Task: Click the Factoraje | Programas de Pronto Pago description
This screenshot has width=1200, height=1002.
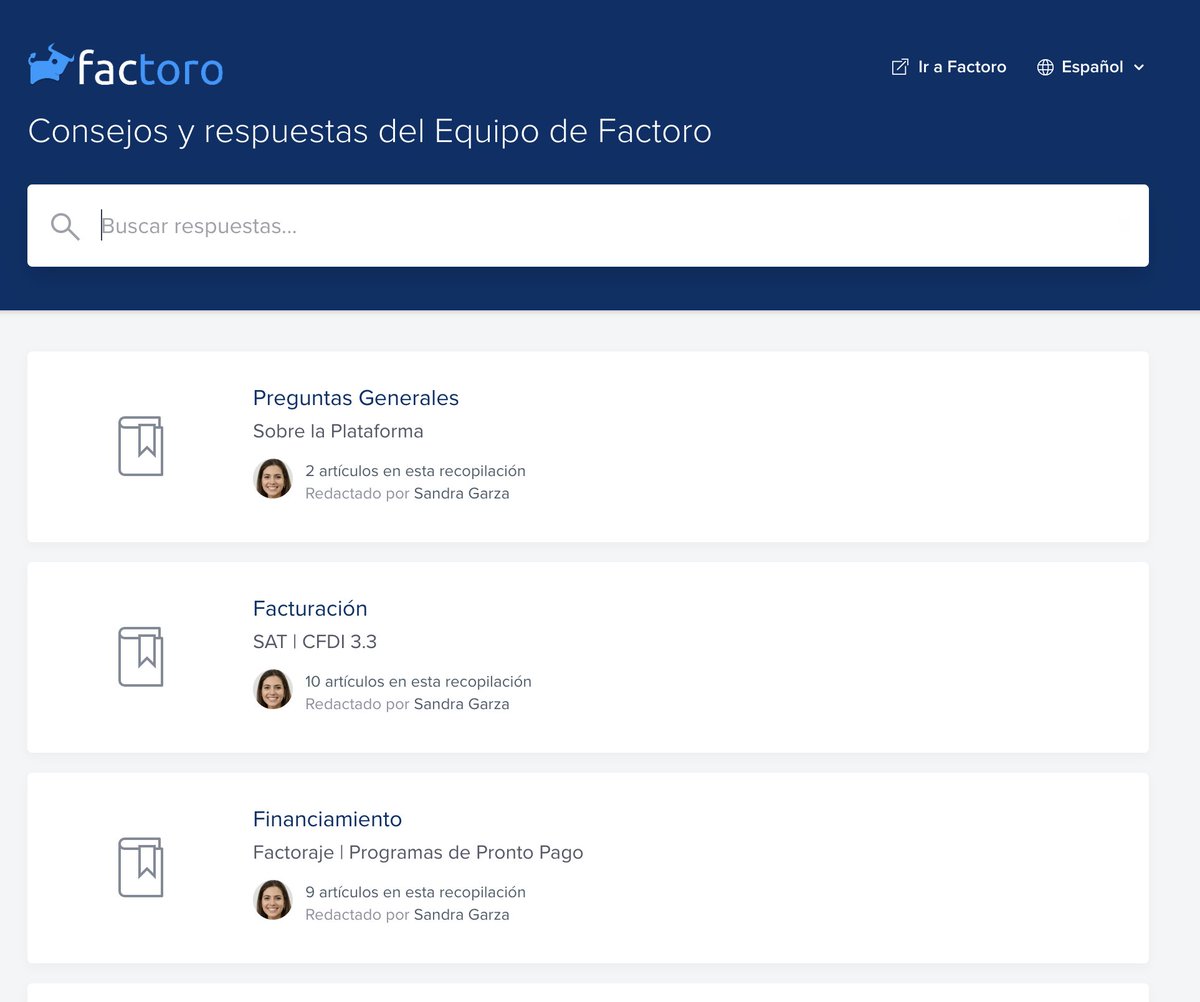Action: [418, 853]
